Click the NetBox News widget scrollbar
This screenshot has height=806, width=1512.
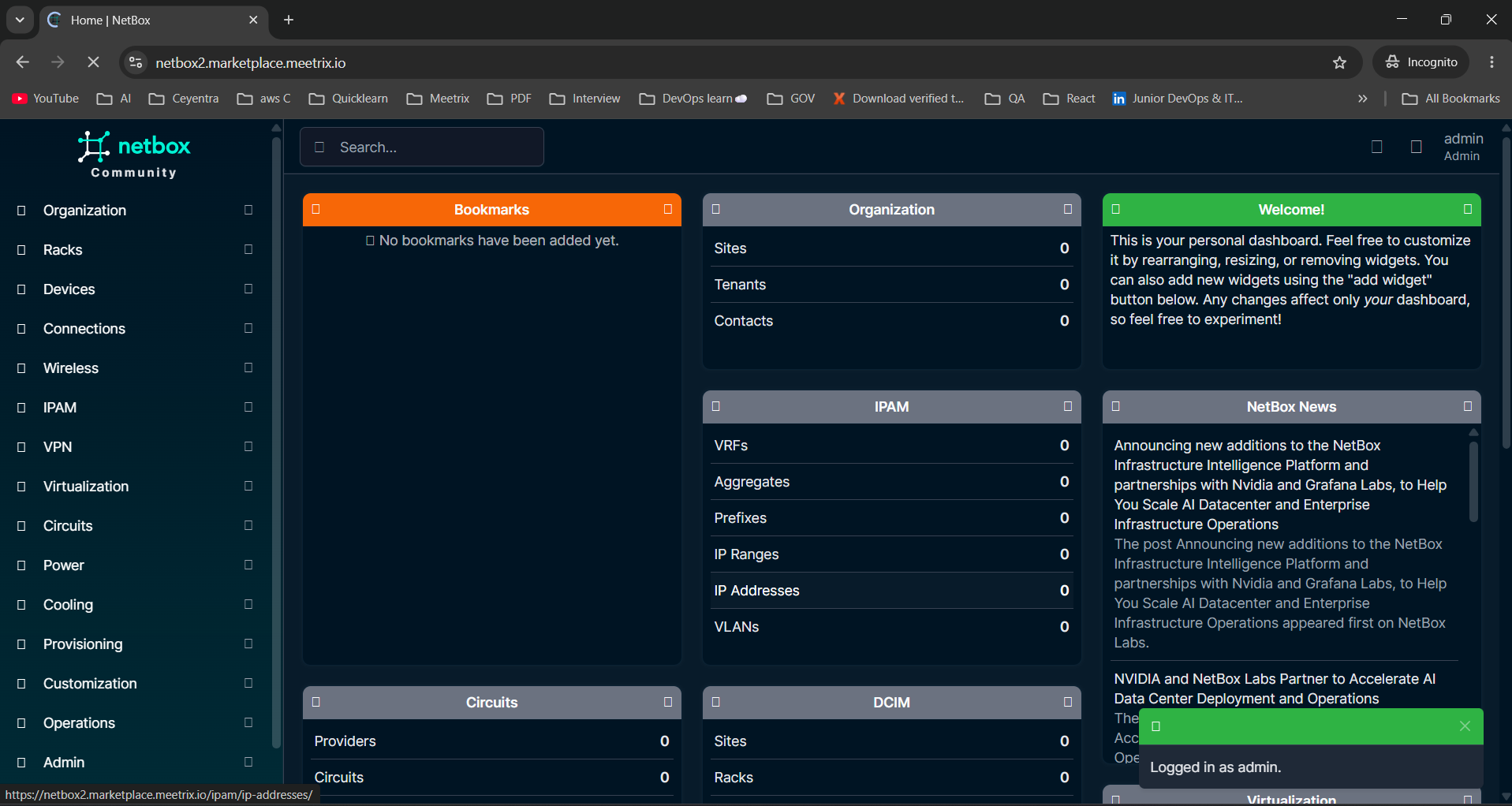tap(1473, 482)
